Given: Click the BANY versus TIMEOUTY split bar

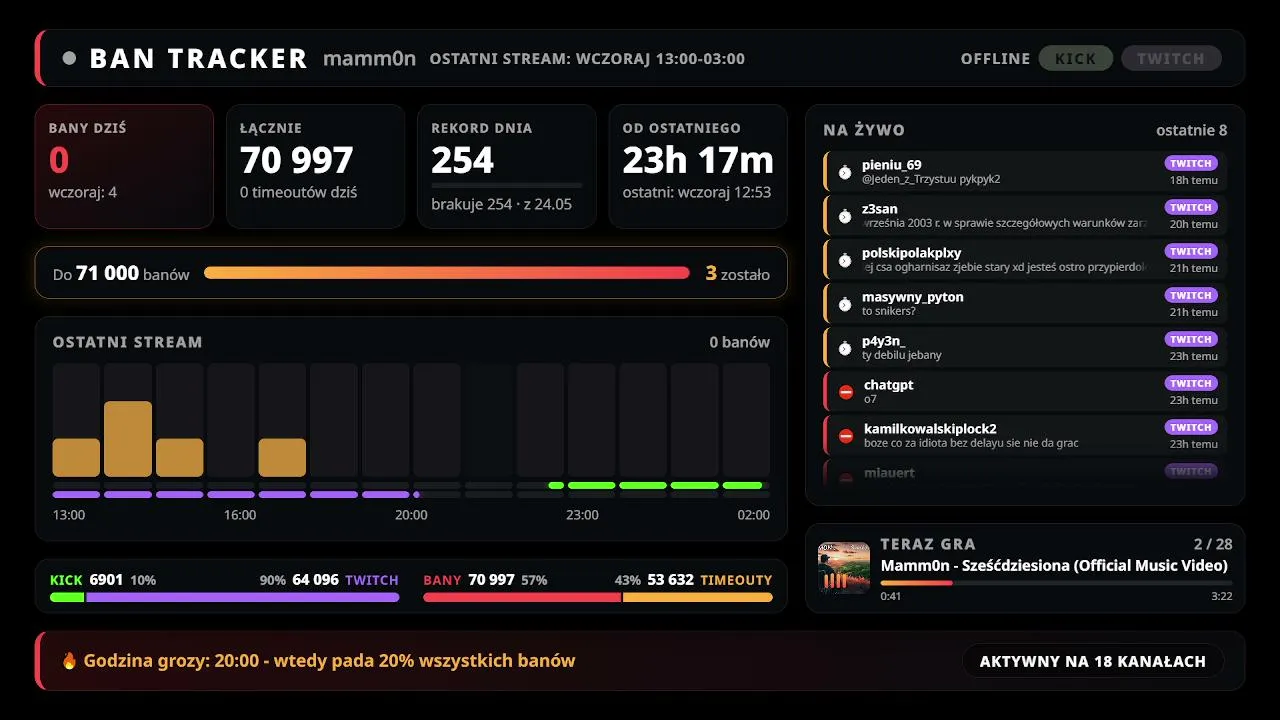Looking at the screenshot, I should click(x=598, y=597).
